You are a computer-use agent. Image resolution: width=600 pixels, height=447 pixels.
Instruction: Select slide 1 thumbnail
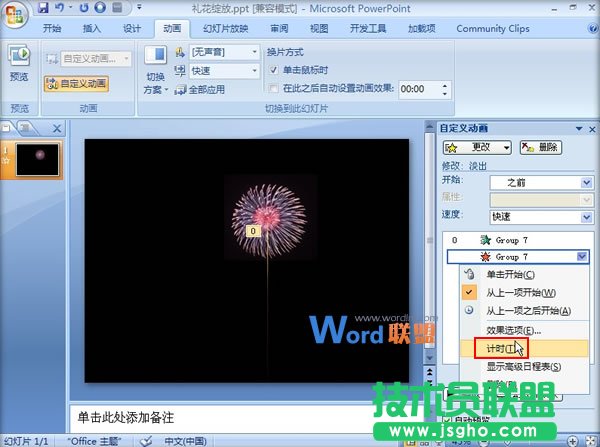pyautogui.click(x=38, y=159)
